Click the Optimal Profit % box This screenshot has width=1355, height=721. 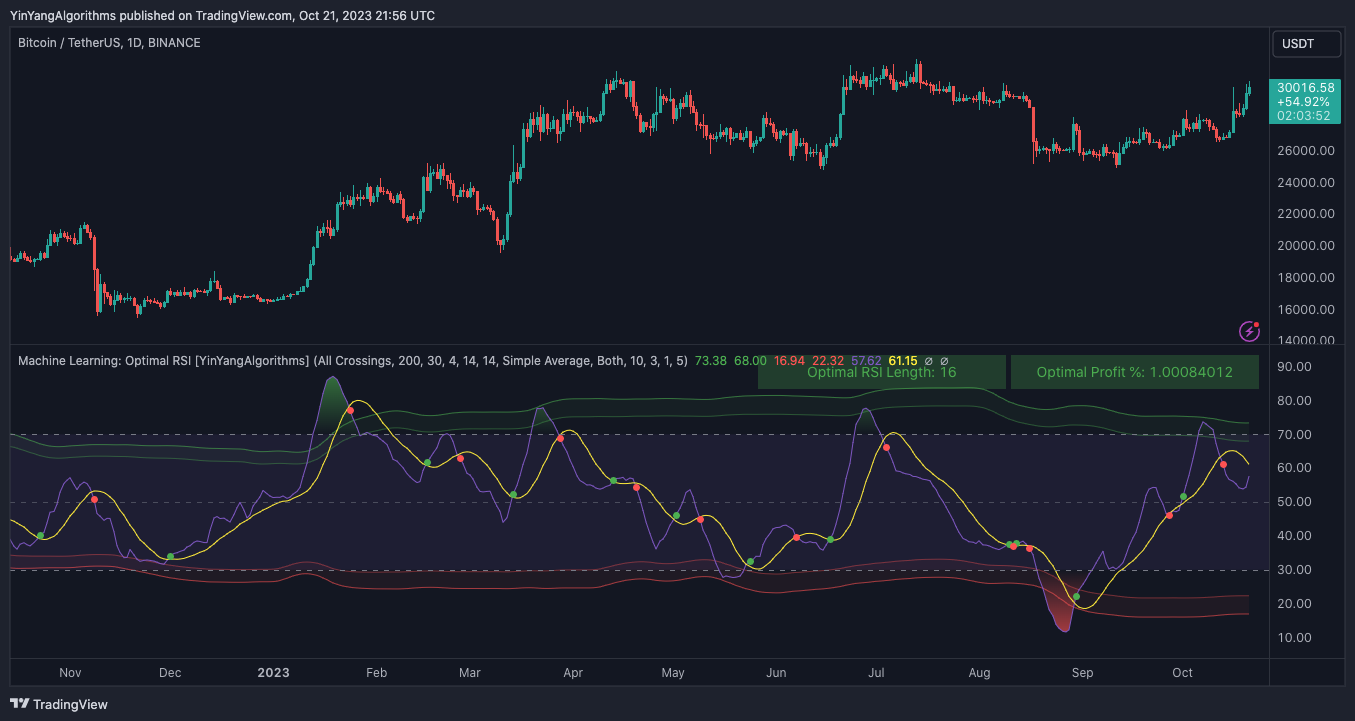1134,372
